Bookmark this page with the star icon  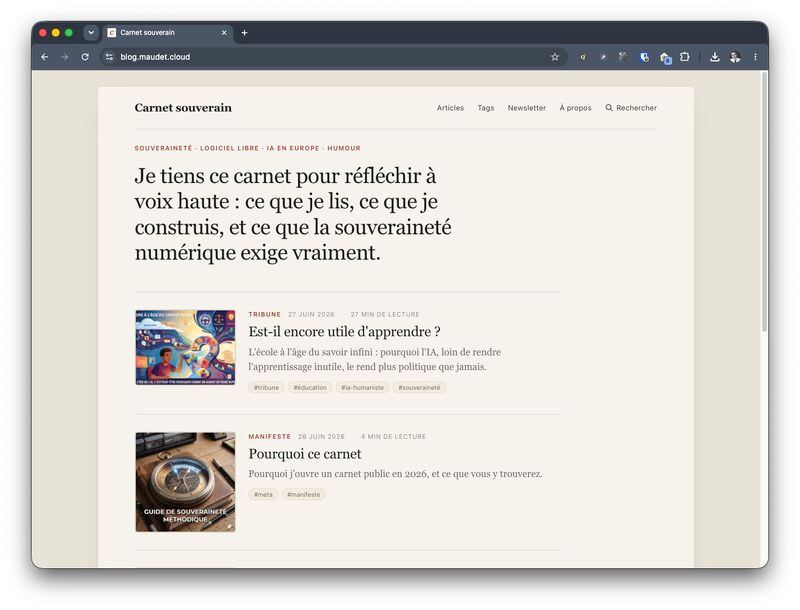555,57
